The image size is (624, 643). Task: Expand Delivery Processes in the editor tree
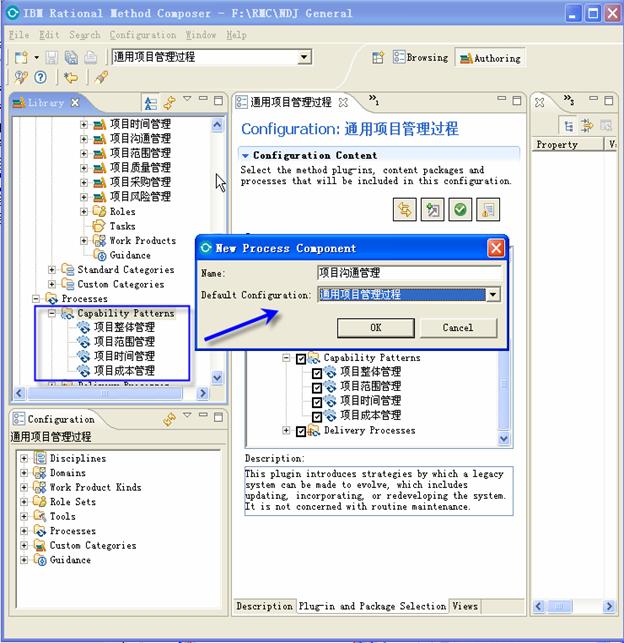[x=286, y=431]
